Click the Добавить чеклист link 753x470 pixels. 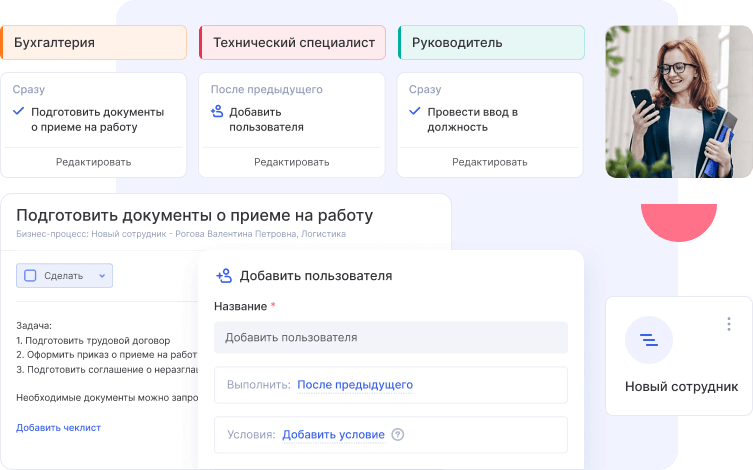coord(58,428)
